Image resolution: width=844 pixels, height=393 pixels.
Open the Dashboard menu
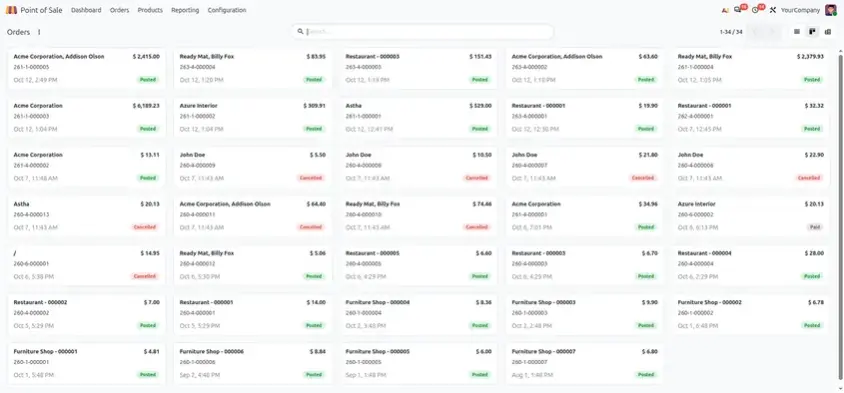pos(86,10)
